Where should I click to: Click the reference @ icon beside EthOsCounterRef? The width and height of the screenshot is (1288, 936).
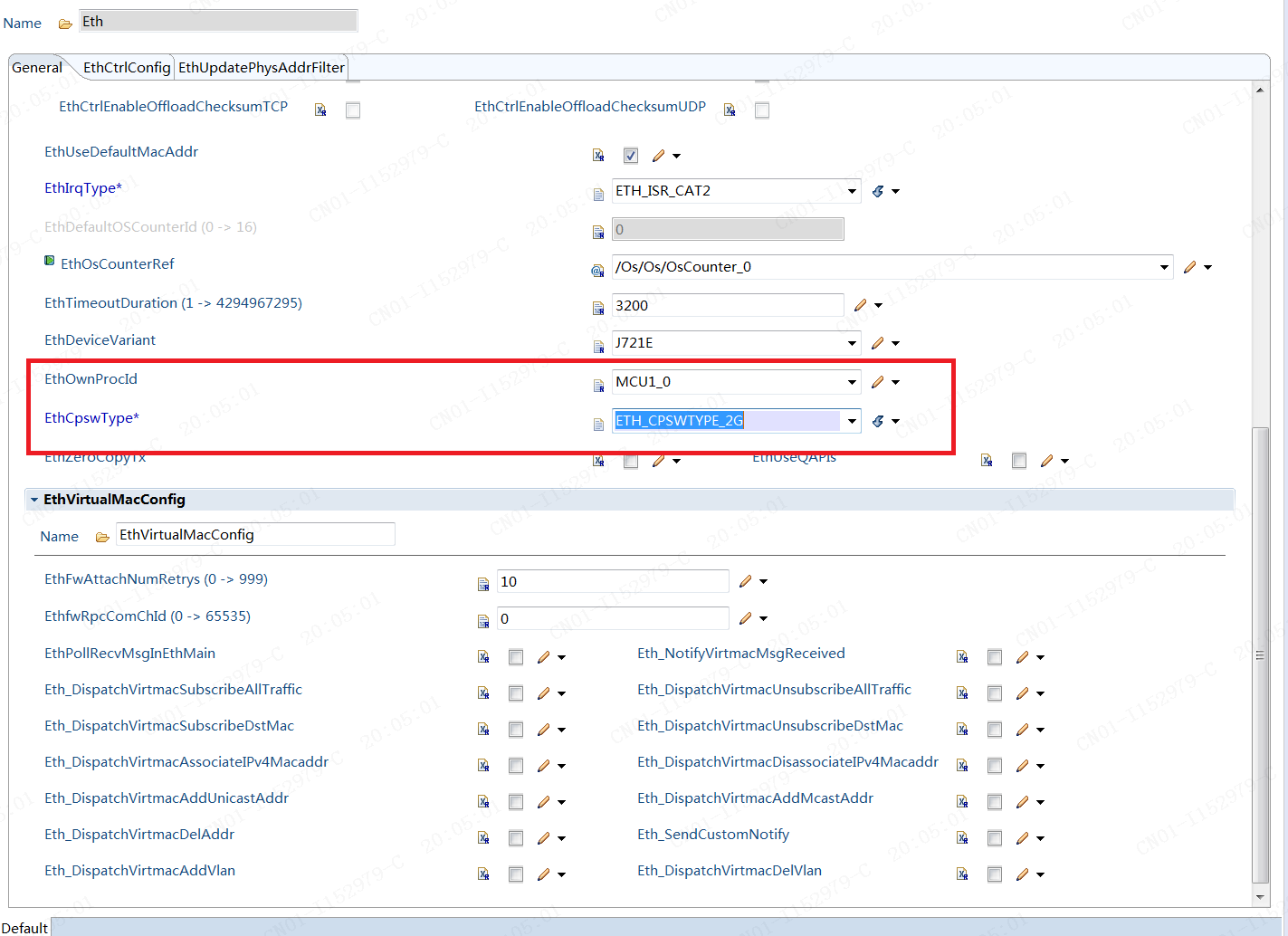(x=597, y=270)
